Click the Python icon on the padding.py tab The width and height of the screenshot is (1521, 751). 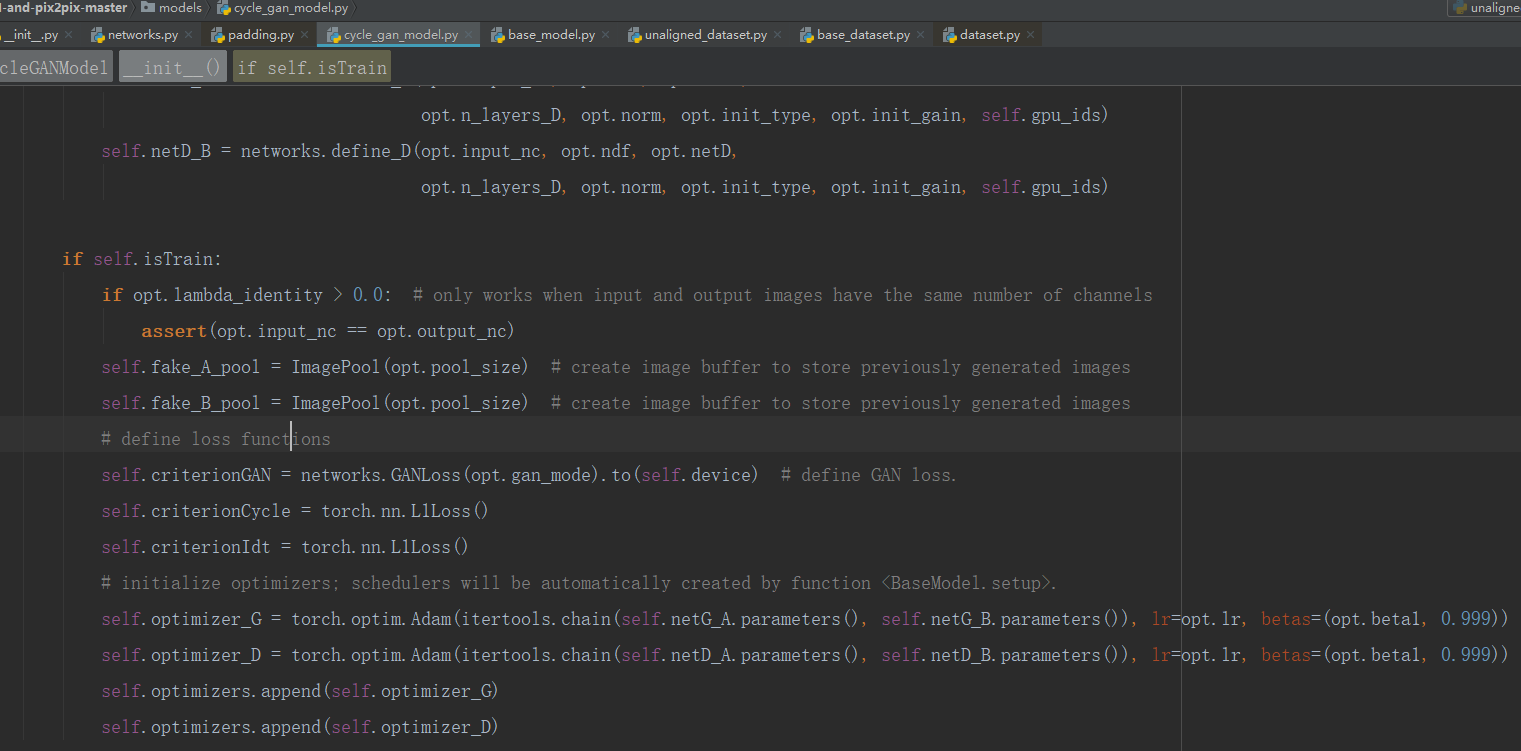217,33
